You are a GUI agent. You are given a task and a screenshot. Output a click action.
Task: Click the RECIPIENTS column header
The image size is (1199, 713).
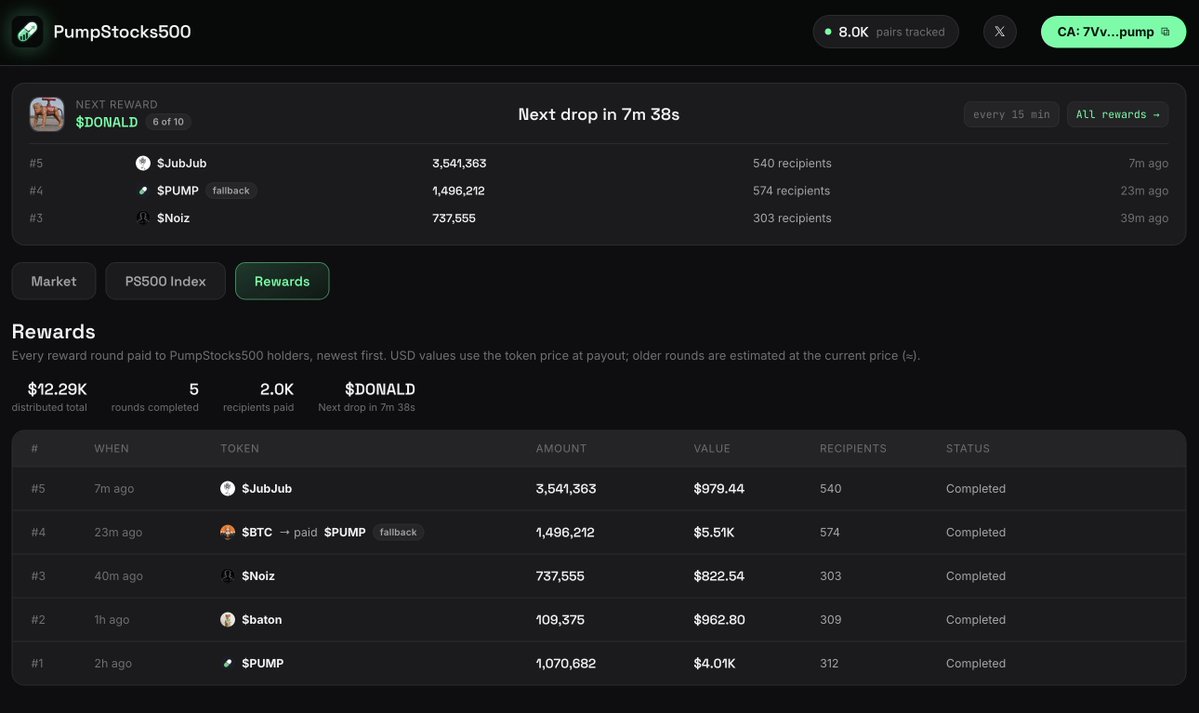(x=853, y=448)
